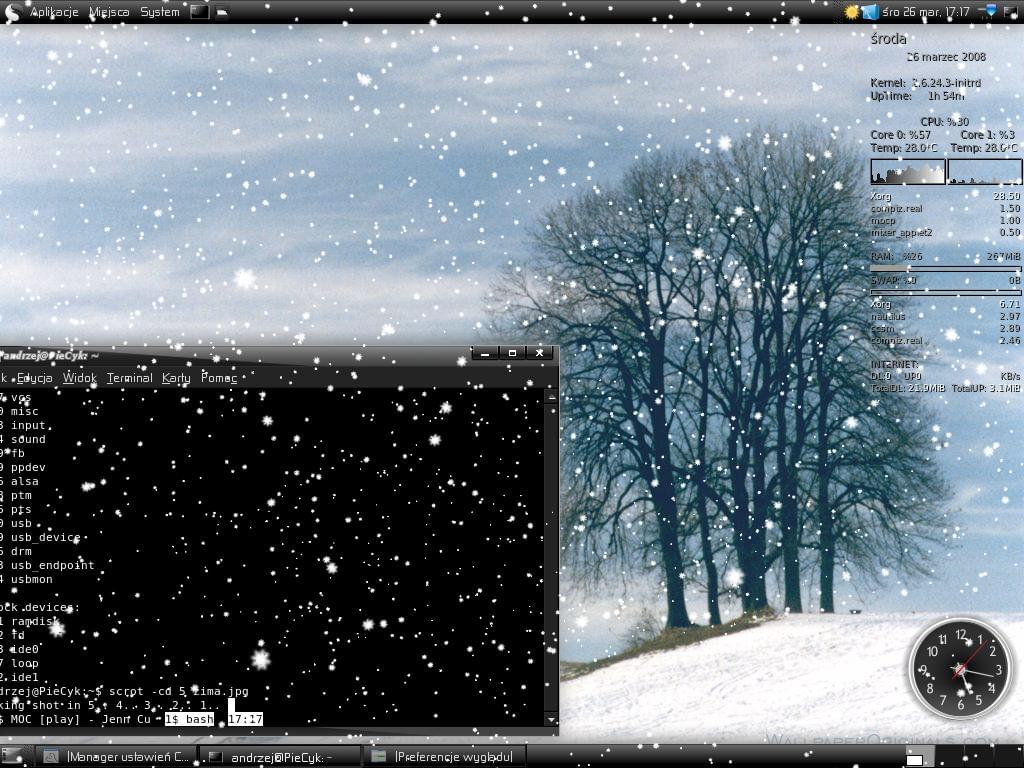Click the '17:17' time in terminal status line
The image size is (1024, 768).
pos(245,719)
